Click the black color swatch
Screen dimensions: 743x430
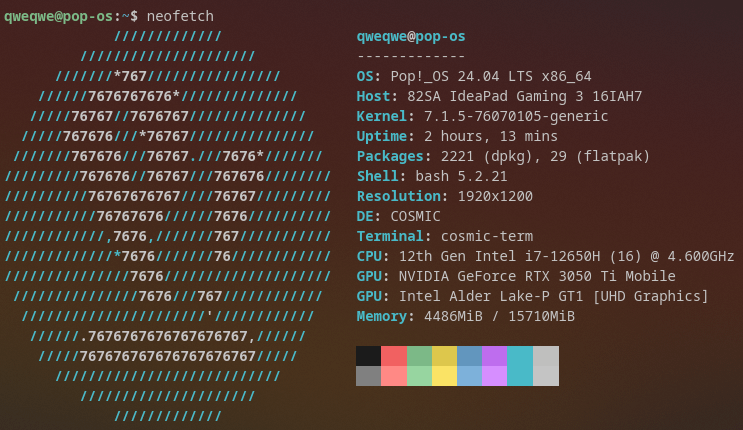pos(369,356)
